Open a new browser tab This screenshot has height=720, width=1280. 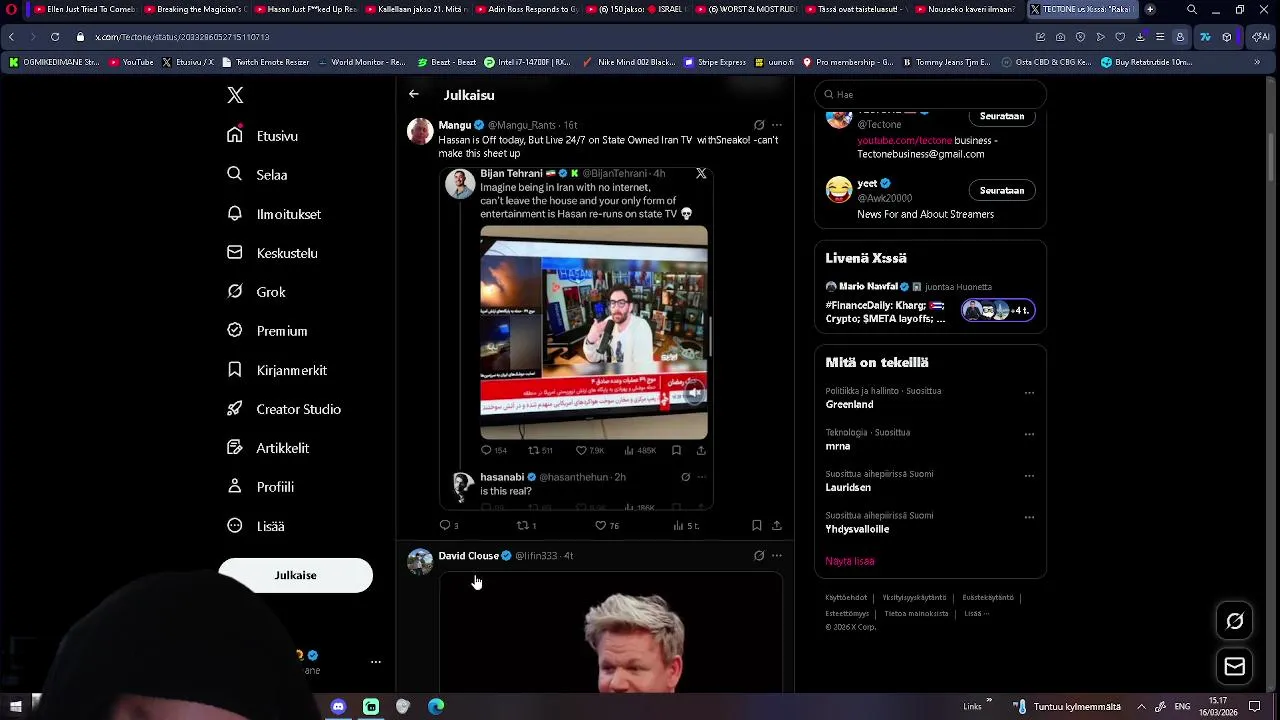[1150, 9]
